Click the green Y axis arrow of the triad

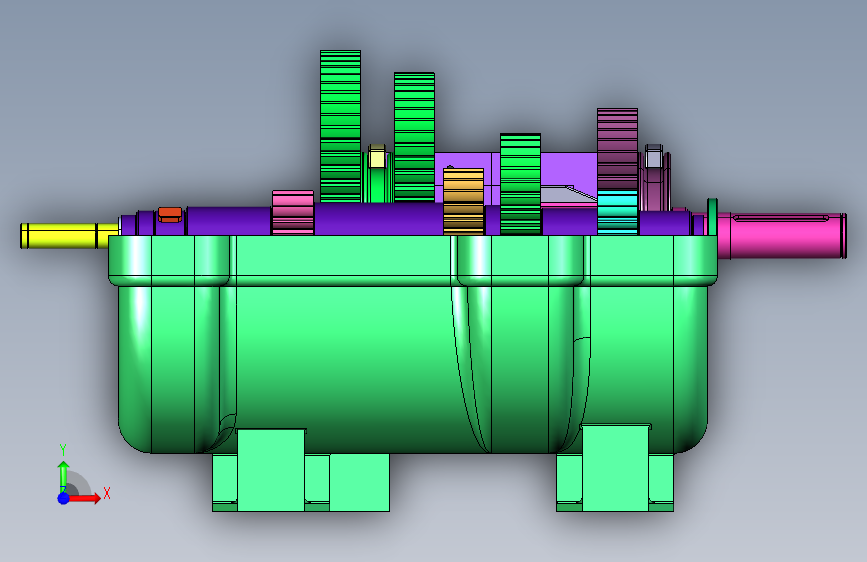tap(63, 476)
